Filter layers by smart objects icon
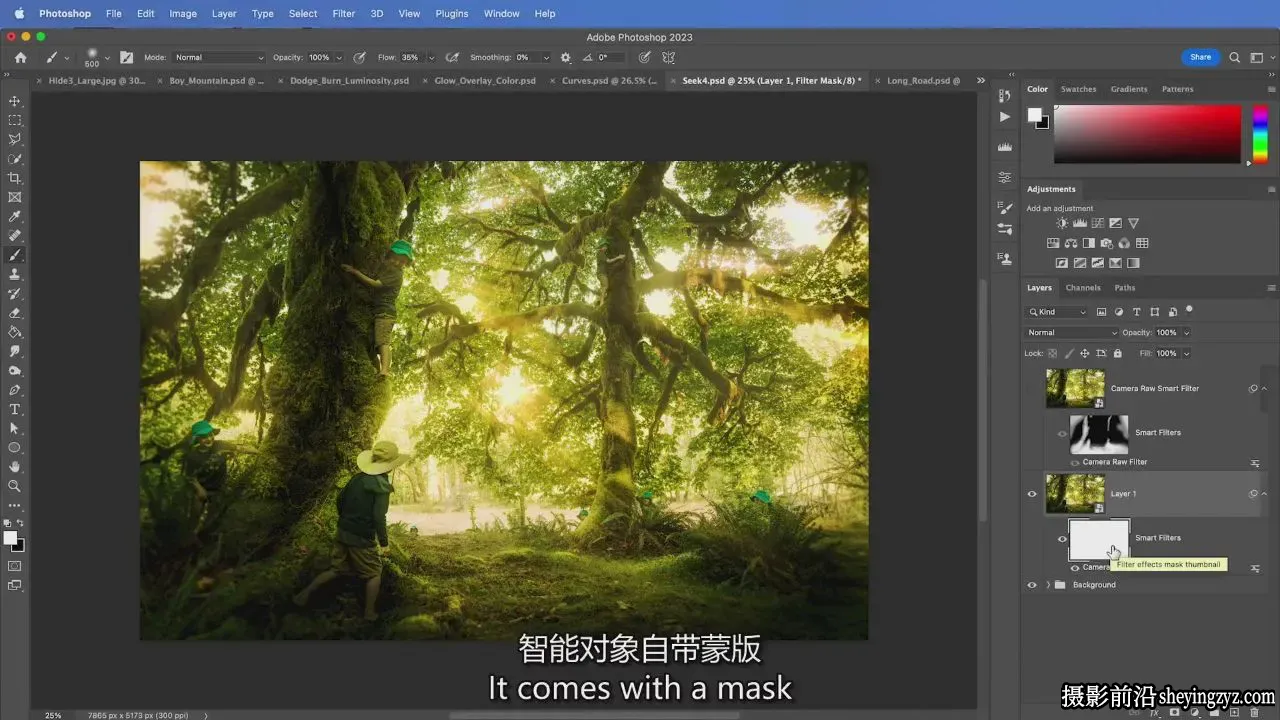The width and height of the screenshot is (1280, 720). tap(1173, 312)
